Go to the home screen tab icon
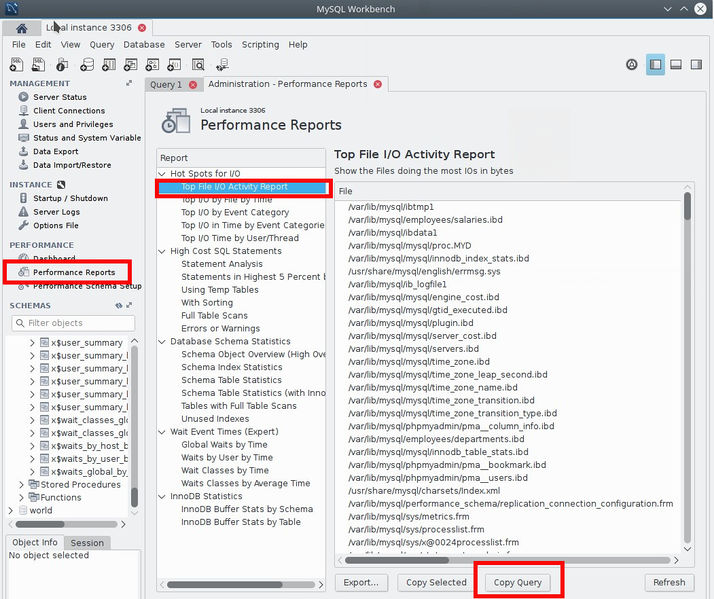The image size is (714, 599). [21, 28]
